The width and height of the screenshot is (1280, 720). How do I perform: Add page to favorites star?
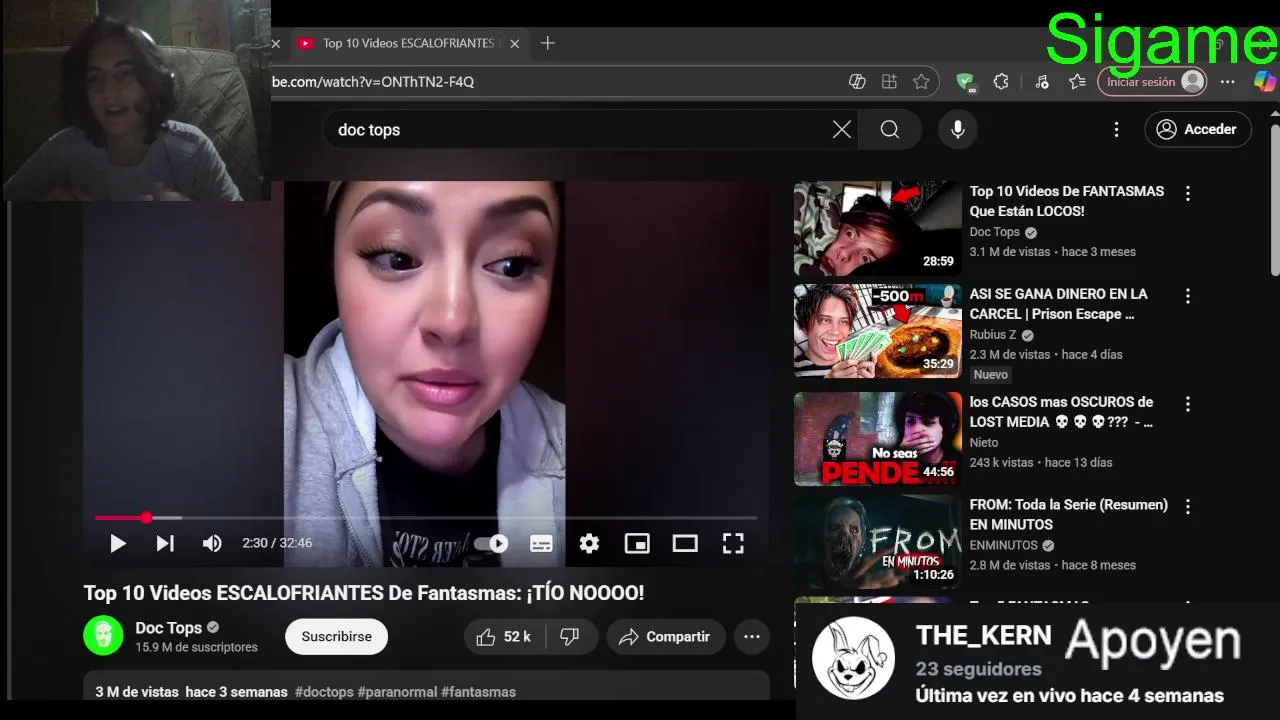921,82
